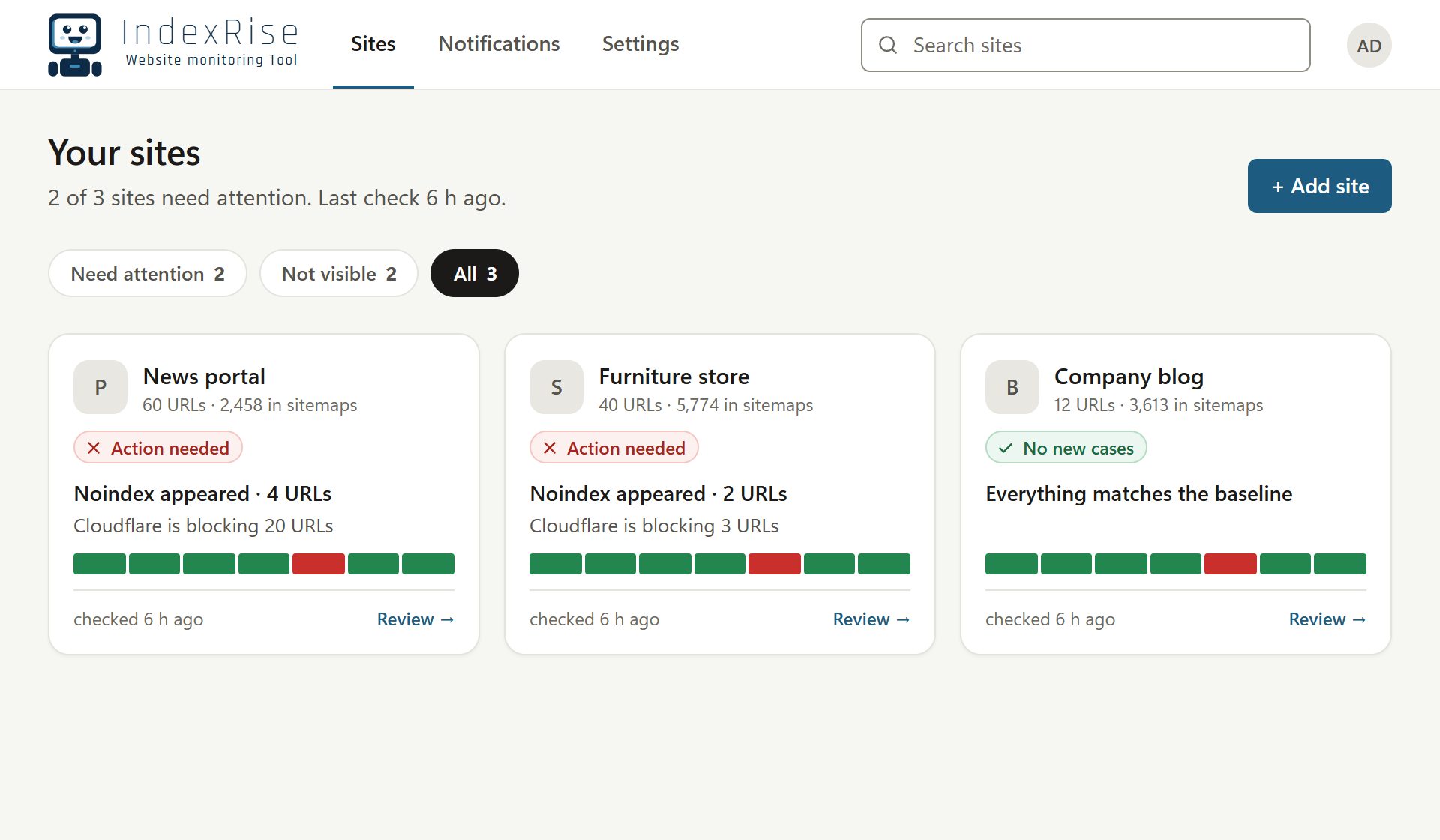Click '60 URLs · 2,458 in sitemaps'
Image resolution: width=1440 pixels, height=840 pixels.
(250, 405)
